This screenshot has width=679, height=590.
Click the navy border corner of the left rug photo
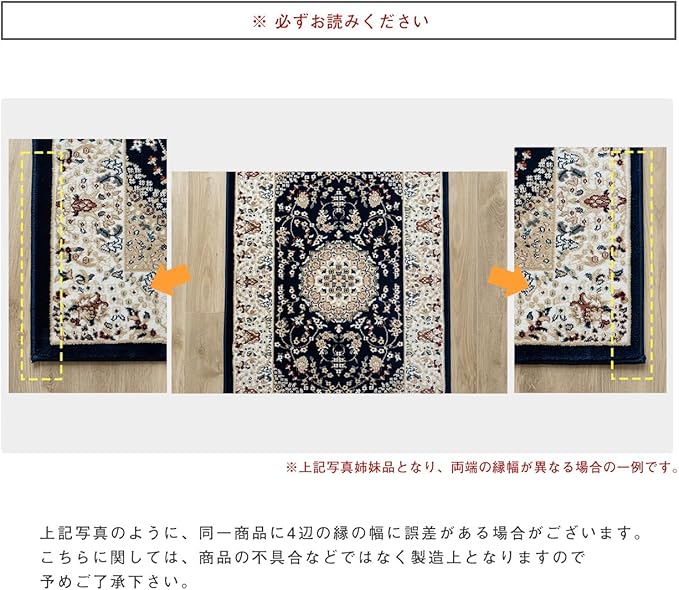41,353
